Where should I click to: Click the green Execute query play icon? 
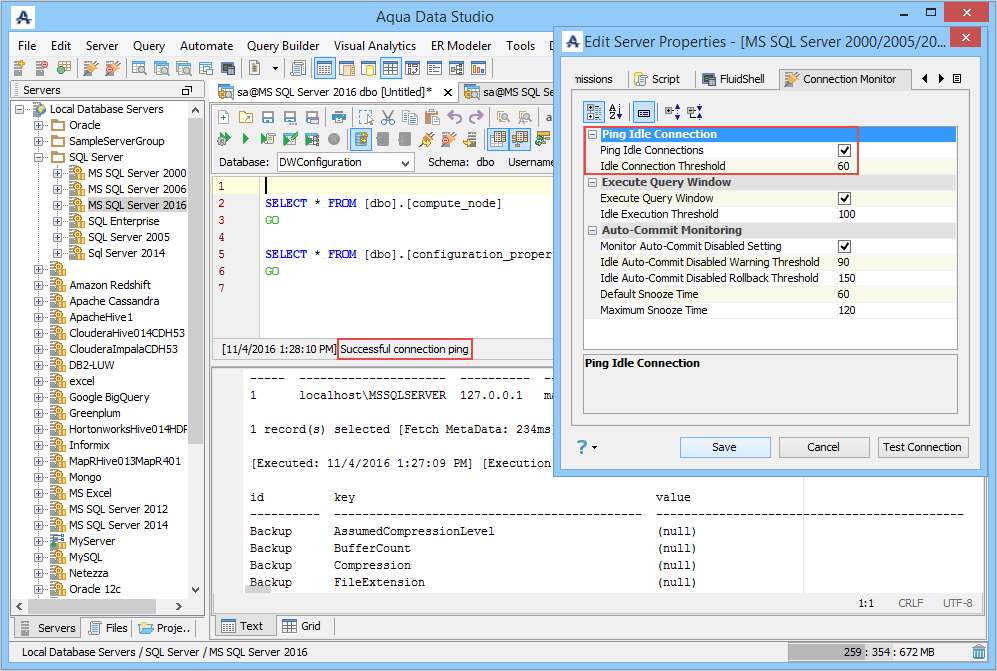[246, 139]
